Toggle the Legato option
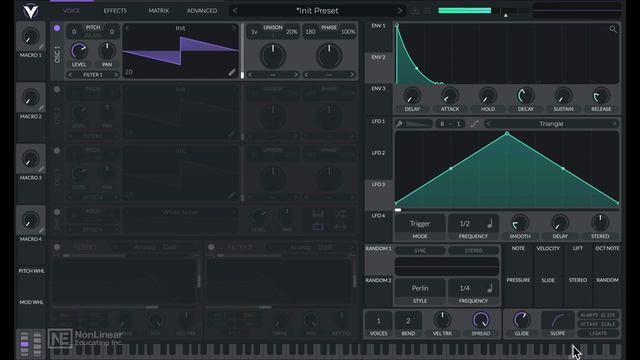This screenshot has height=360, width=640. pos(598,333)
